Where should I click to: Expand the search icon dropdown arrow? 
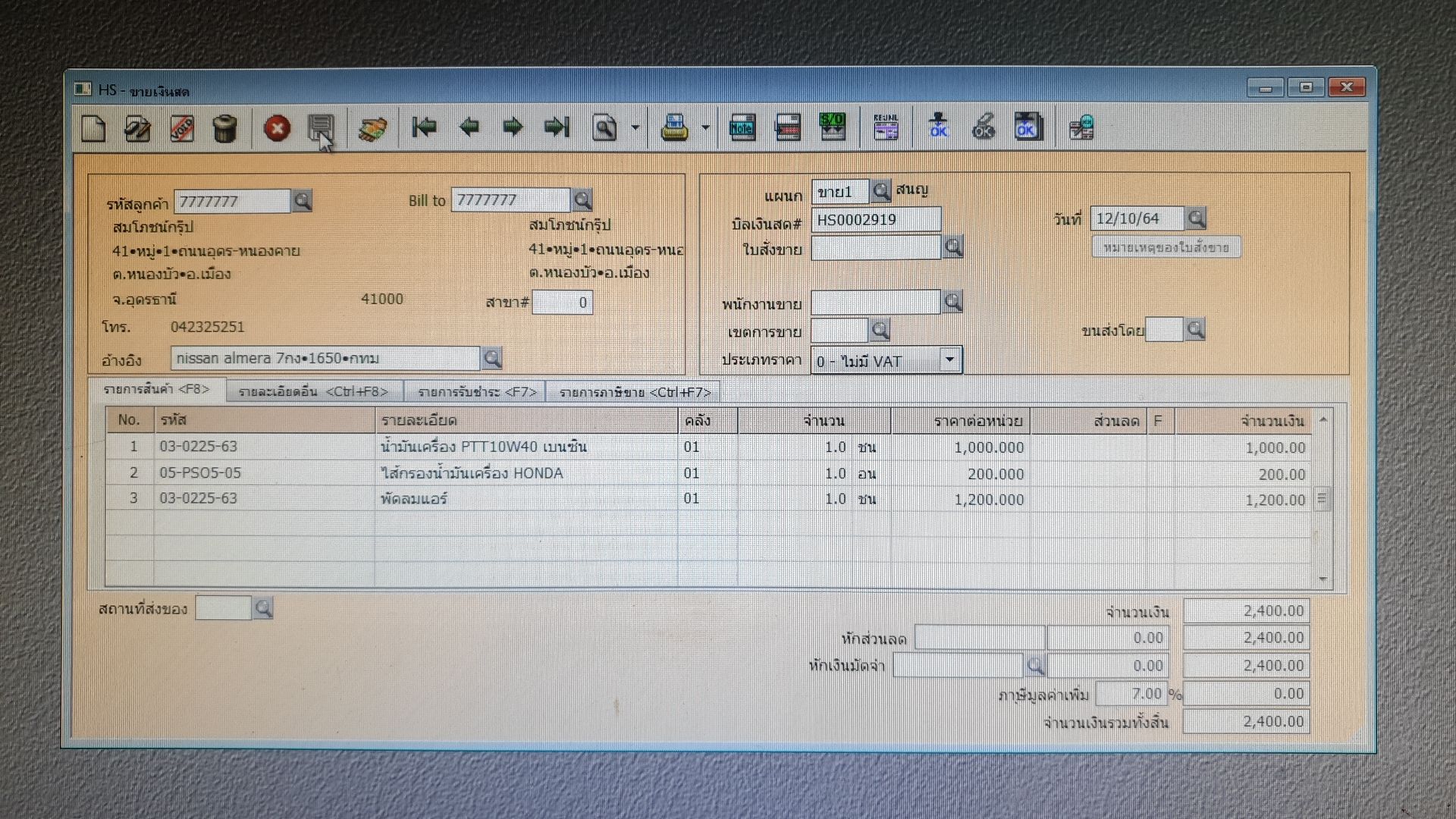[x=635, y=127]
